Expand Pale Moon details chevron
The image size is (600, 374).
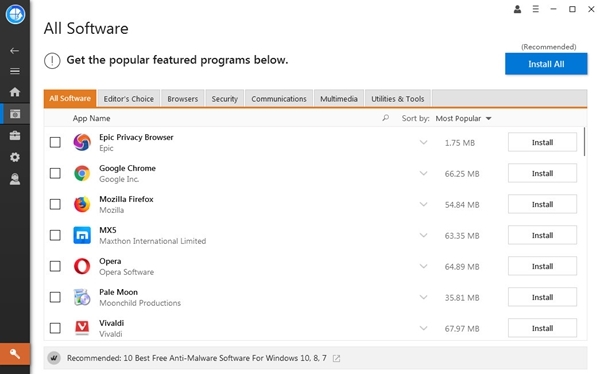[x=423, y=297]
